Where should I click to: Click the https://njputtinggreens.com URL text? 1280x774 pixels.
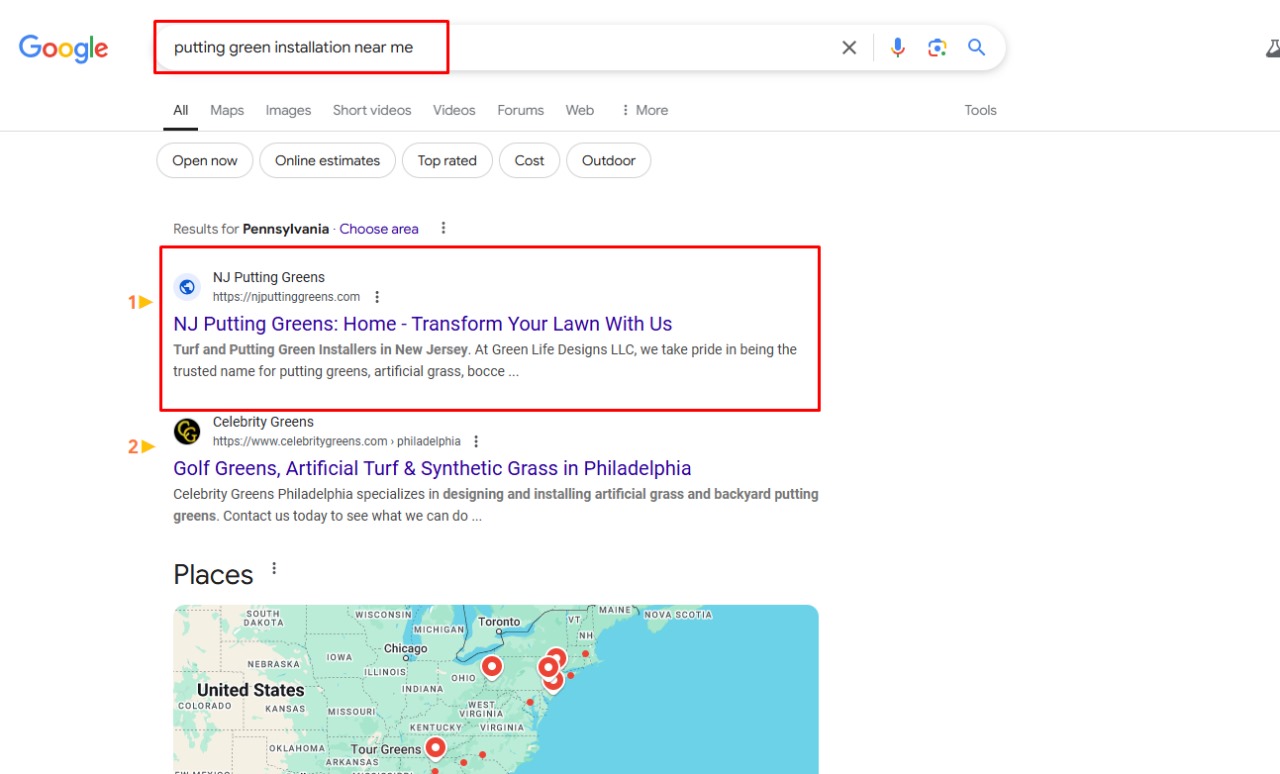[x=286, y=297]
